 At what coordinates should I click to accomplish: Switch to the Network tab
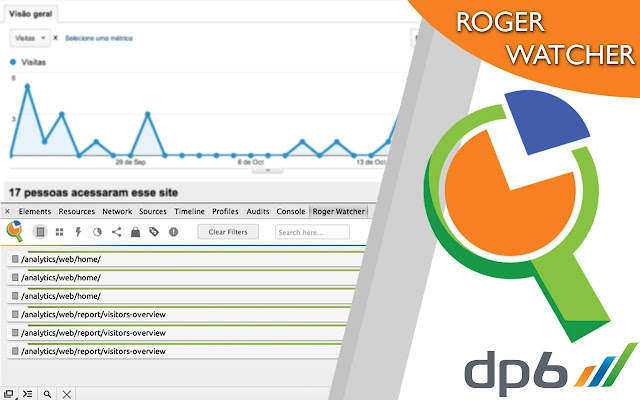pos(117,211)
